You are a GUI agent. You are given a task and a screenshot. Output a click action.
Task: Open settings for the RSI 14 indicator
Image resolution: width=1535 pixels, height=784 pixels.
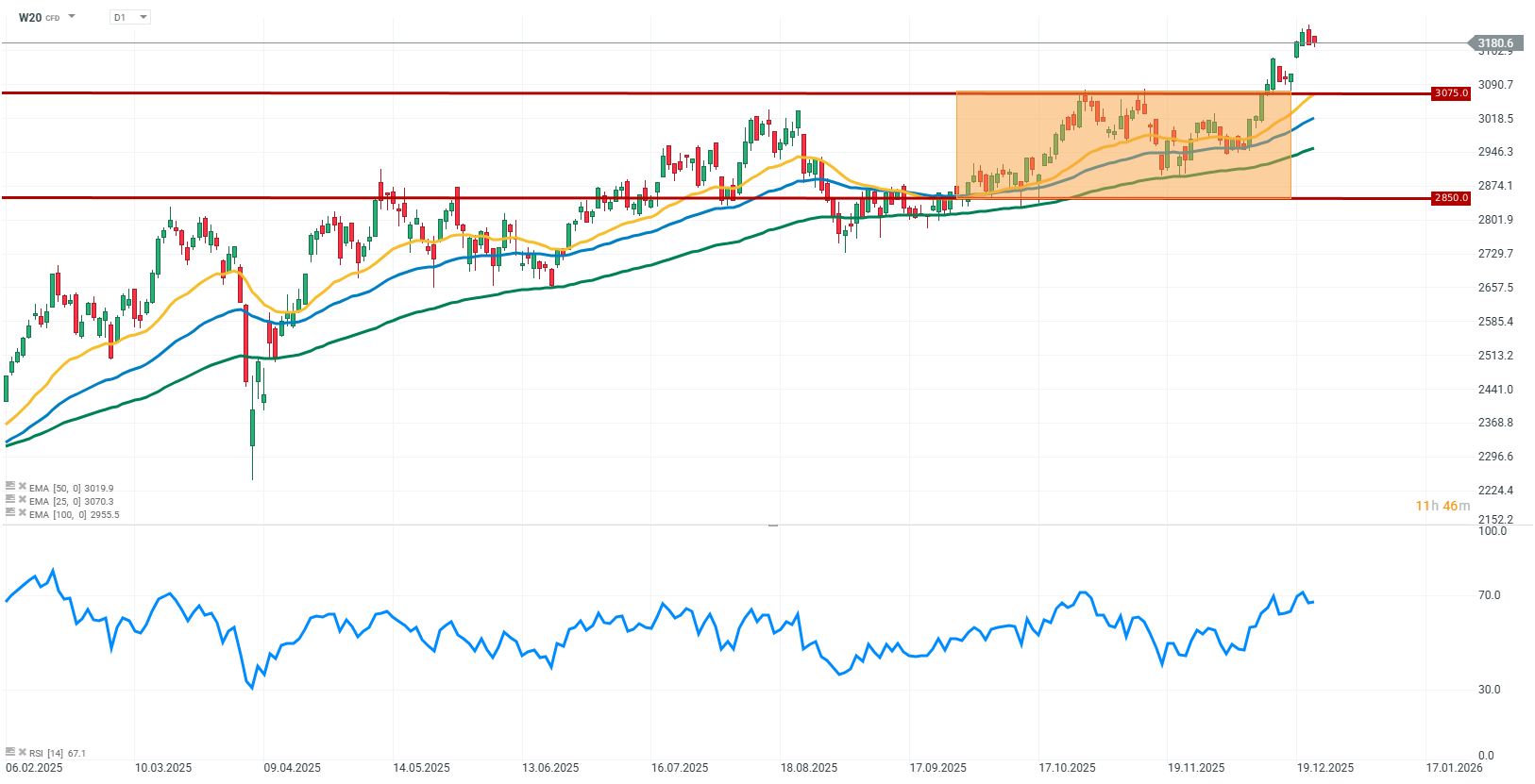coord(10,751)
